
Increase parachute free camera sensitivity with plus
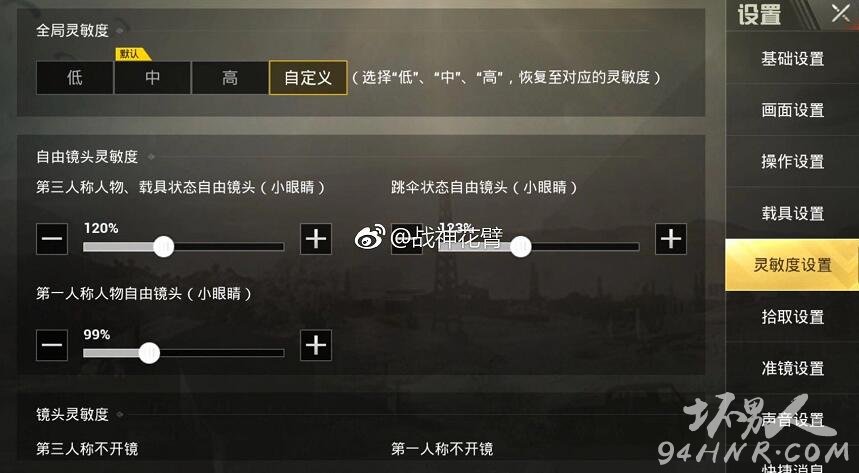tap(671, 239)
